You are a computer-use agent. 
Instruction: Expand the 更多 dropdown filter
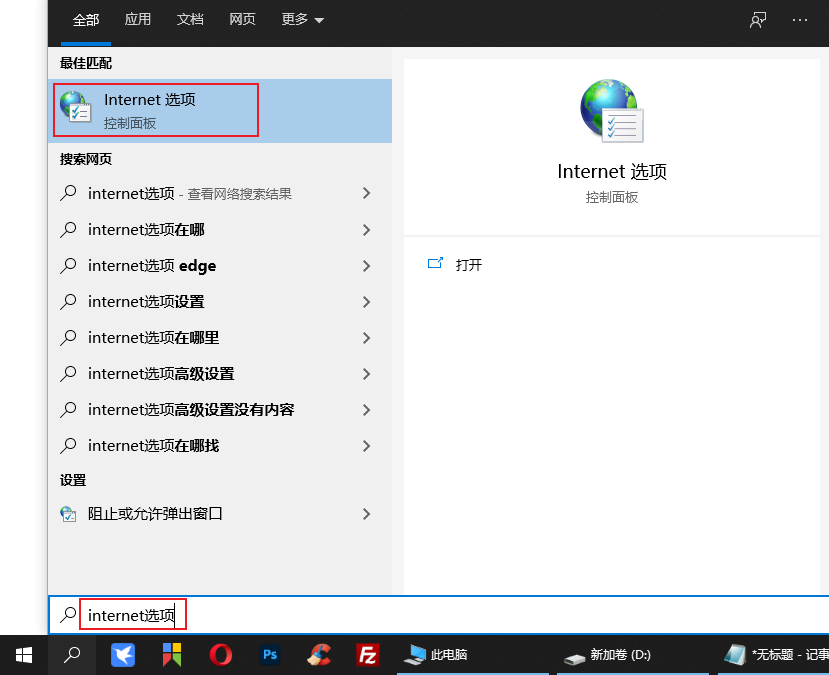tap(302, 20)
